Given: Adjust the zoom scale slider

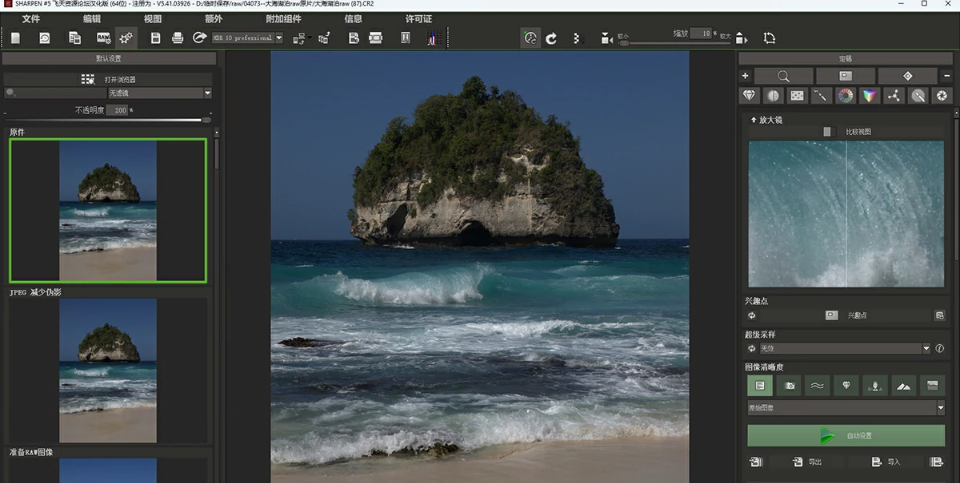Looking at the screenshot, I should click(x=674, y=43).
